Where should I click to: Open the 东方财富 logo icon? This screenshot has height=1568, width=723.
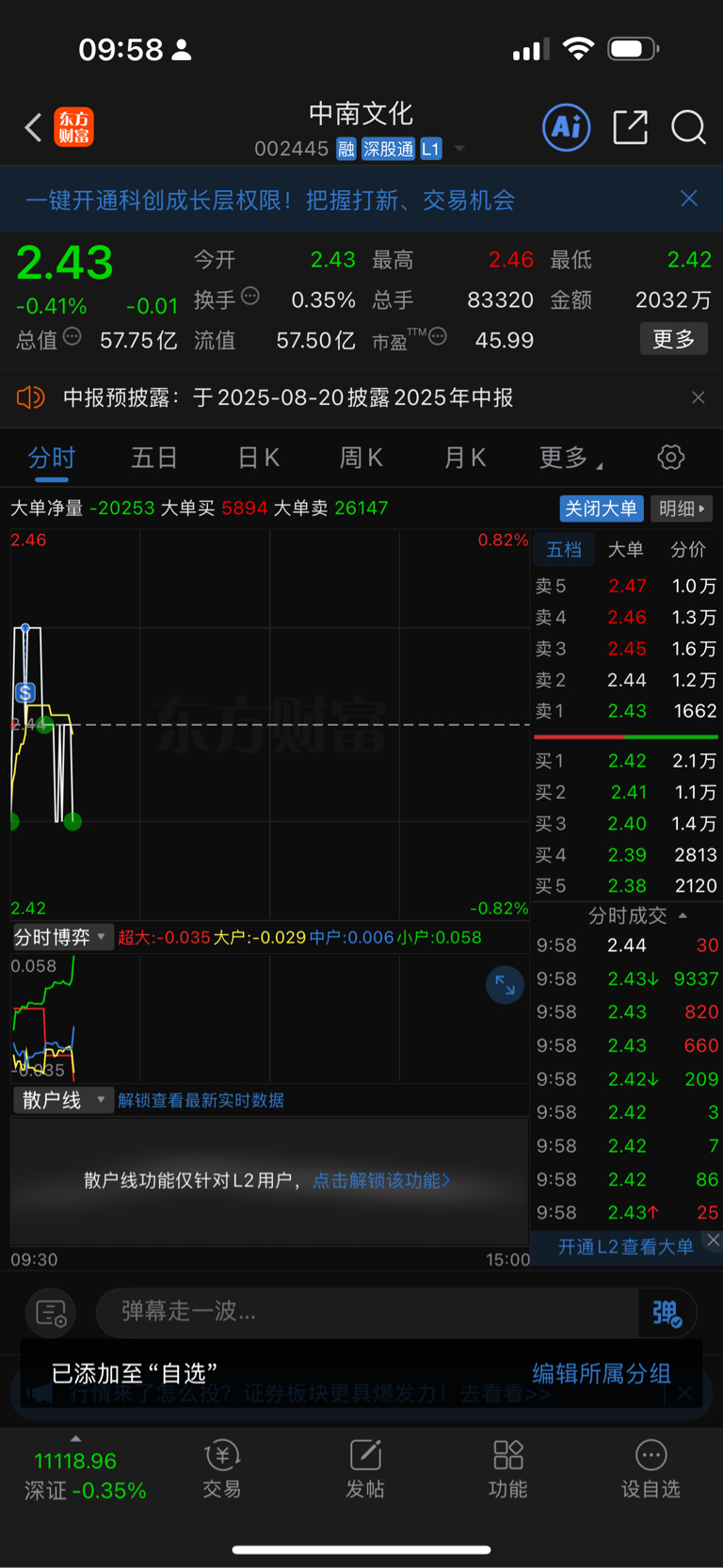tap(73, 127)
